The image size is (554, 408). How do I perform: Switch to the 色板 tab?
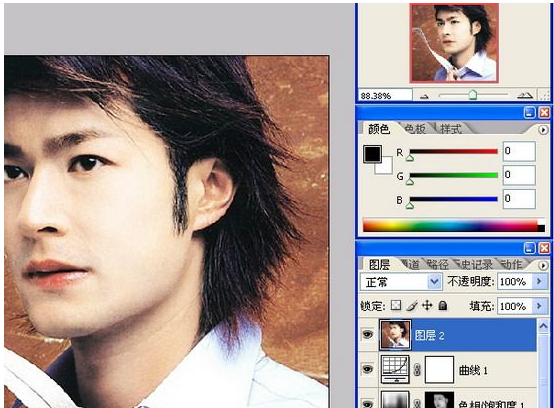pyautogui.click(x=415, y=129)
